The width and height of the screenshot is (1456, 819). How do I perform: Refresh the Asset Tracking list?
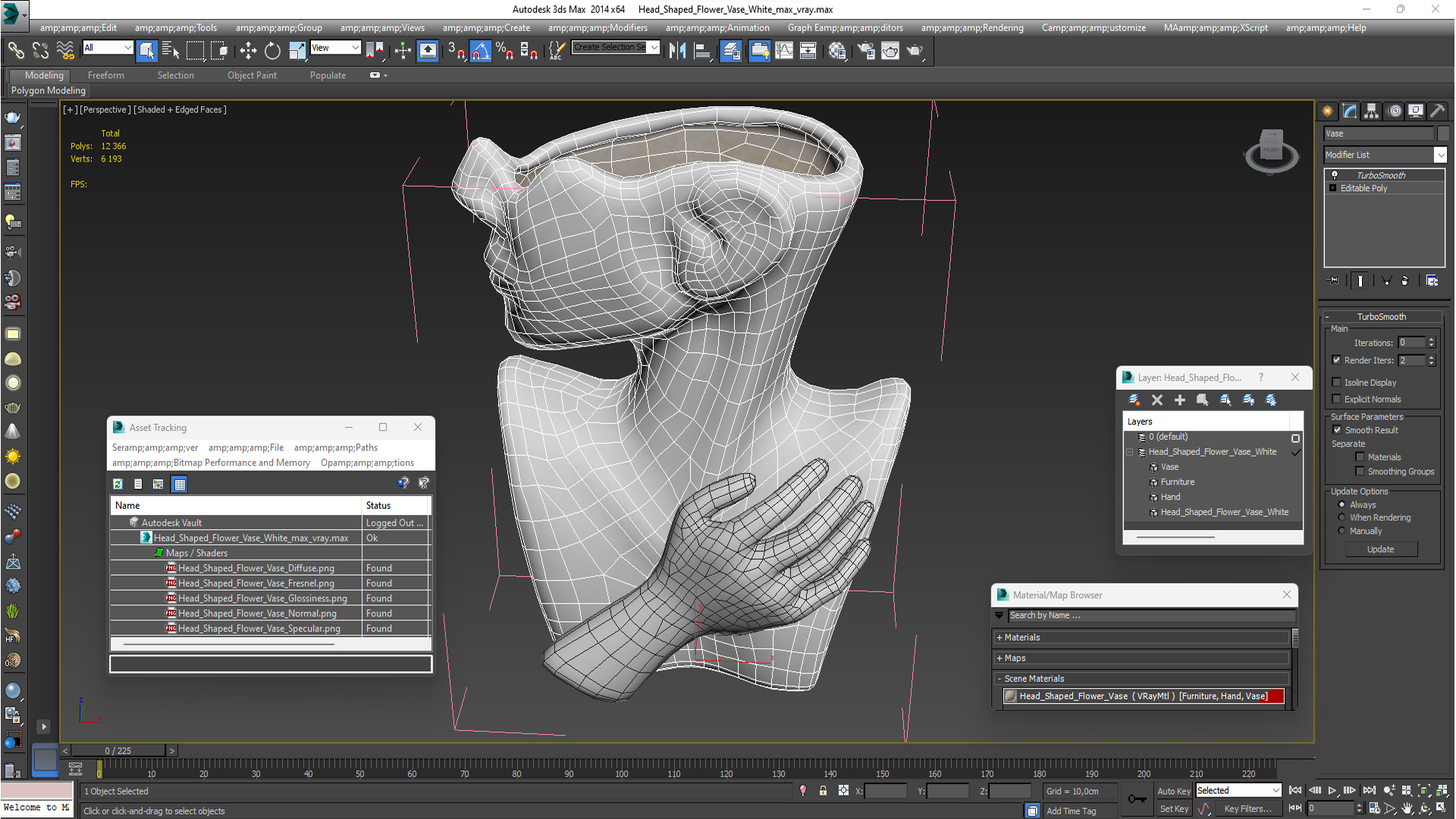[x=118, y=484]
